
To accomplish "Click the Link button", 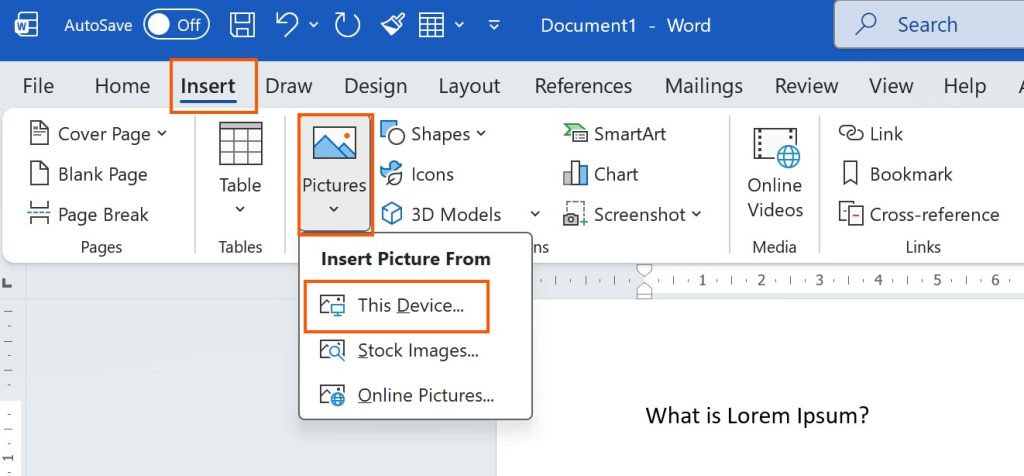I will pyautogui.click(x=871, y=134).
